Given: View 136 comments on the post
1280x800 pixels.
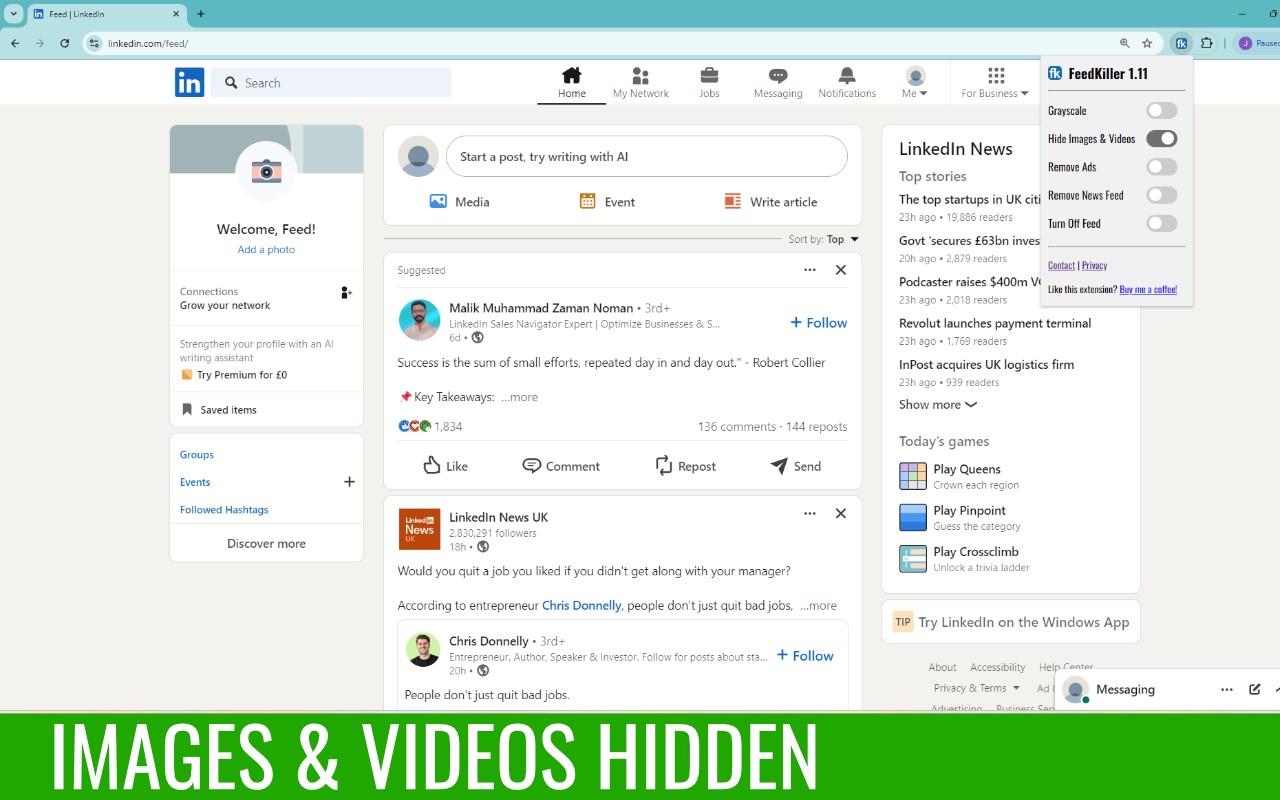Looking at the screenshot, I should coord(736,426).
